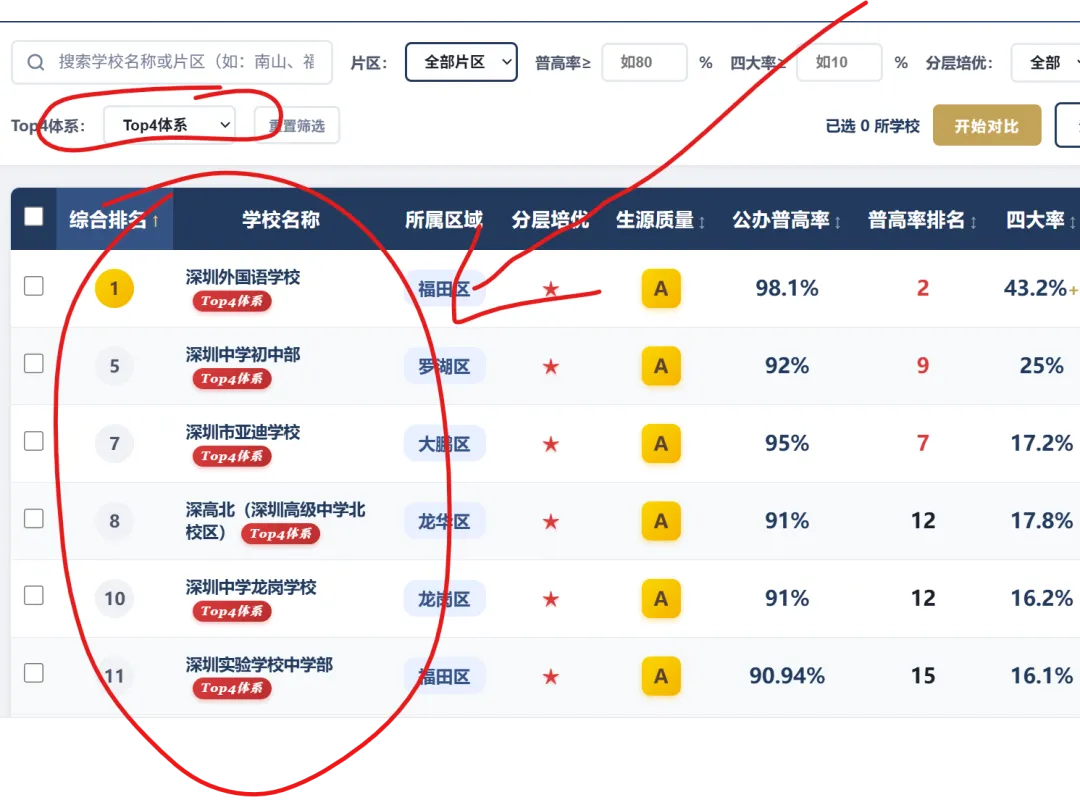Screen dimensions: 1080x800
Task: Click the star icon in 深圳中学初中部 row
Action: click(550, 366)
